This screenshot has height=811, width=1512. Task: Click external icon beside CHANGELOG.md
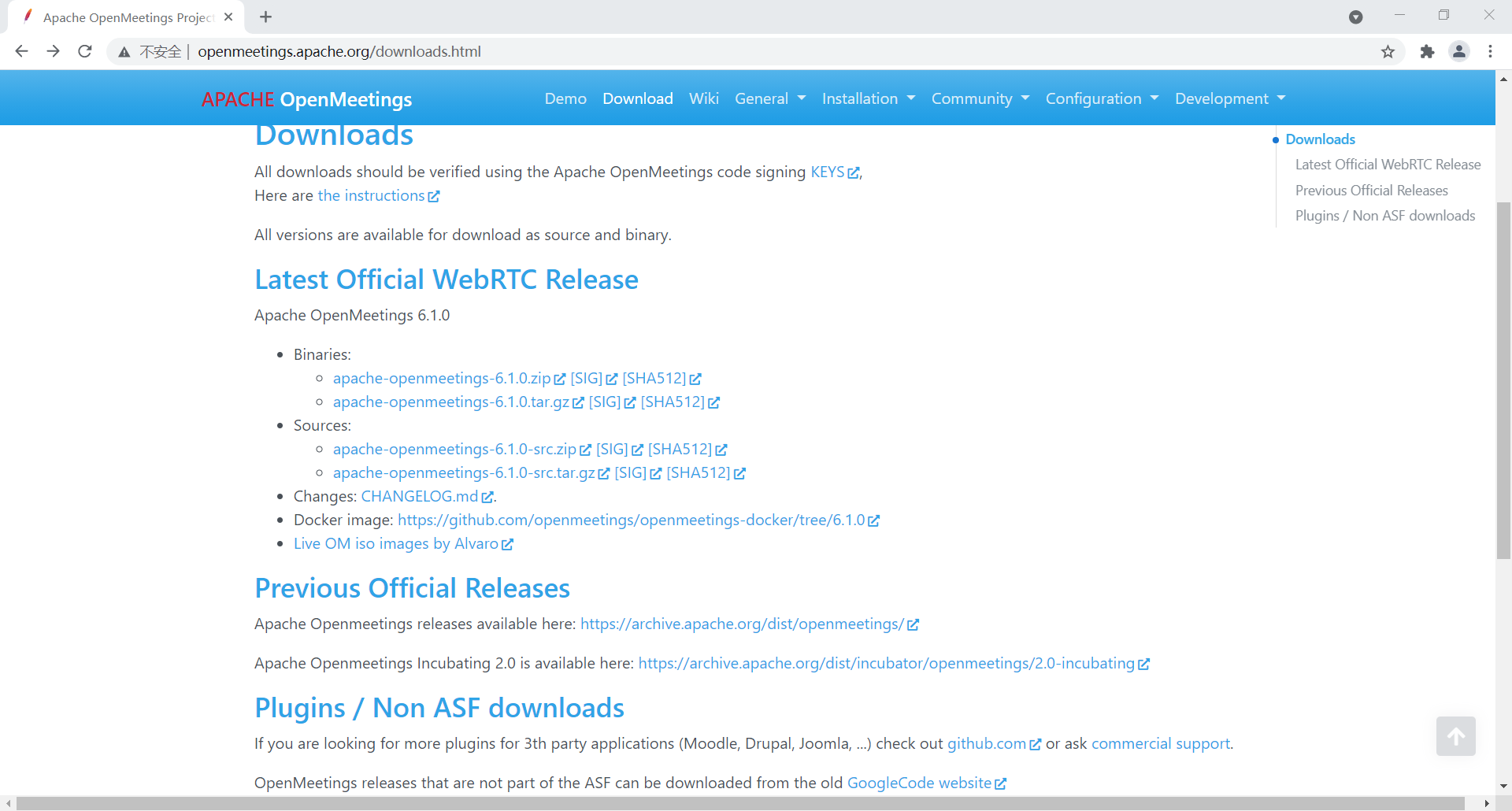pyautogui.click(x=487, y=497)
